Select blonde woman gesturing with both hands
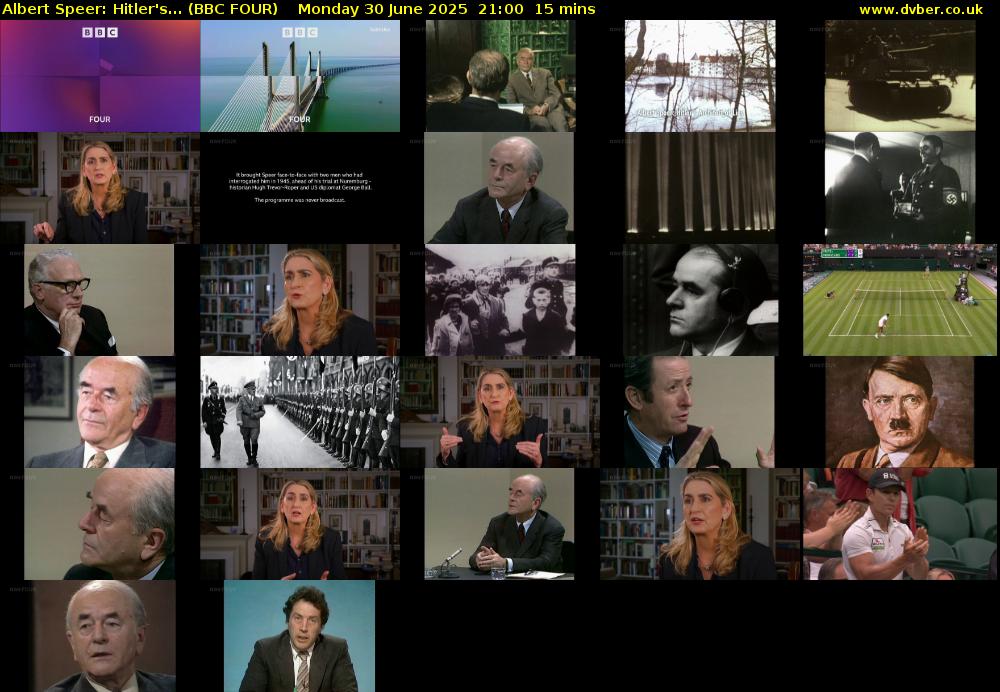The width and height of the screenshot is (1000, 692). [499, 412]
